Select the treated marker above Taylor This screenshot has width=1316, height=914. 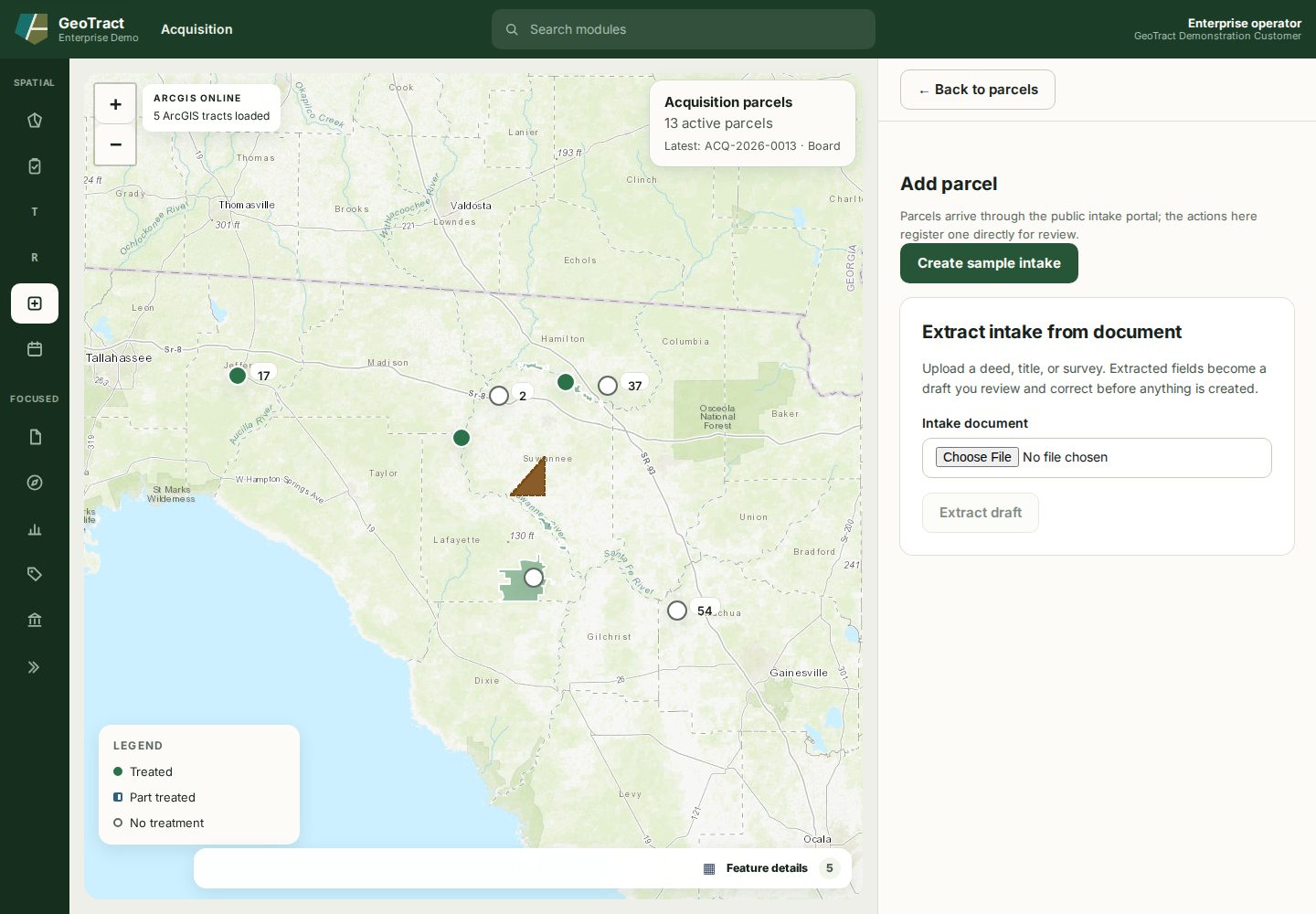pyautogui.click(x=462, y=438)
